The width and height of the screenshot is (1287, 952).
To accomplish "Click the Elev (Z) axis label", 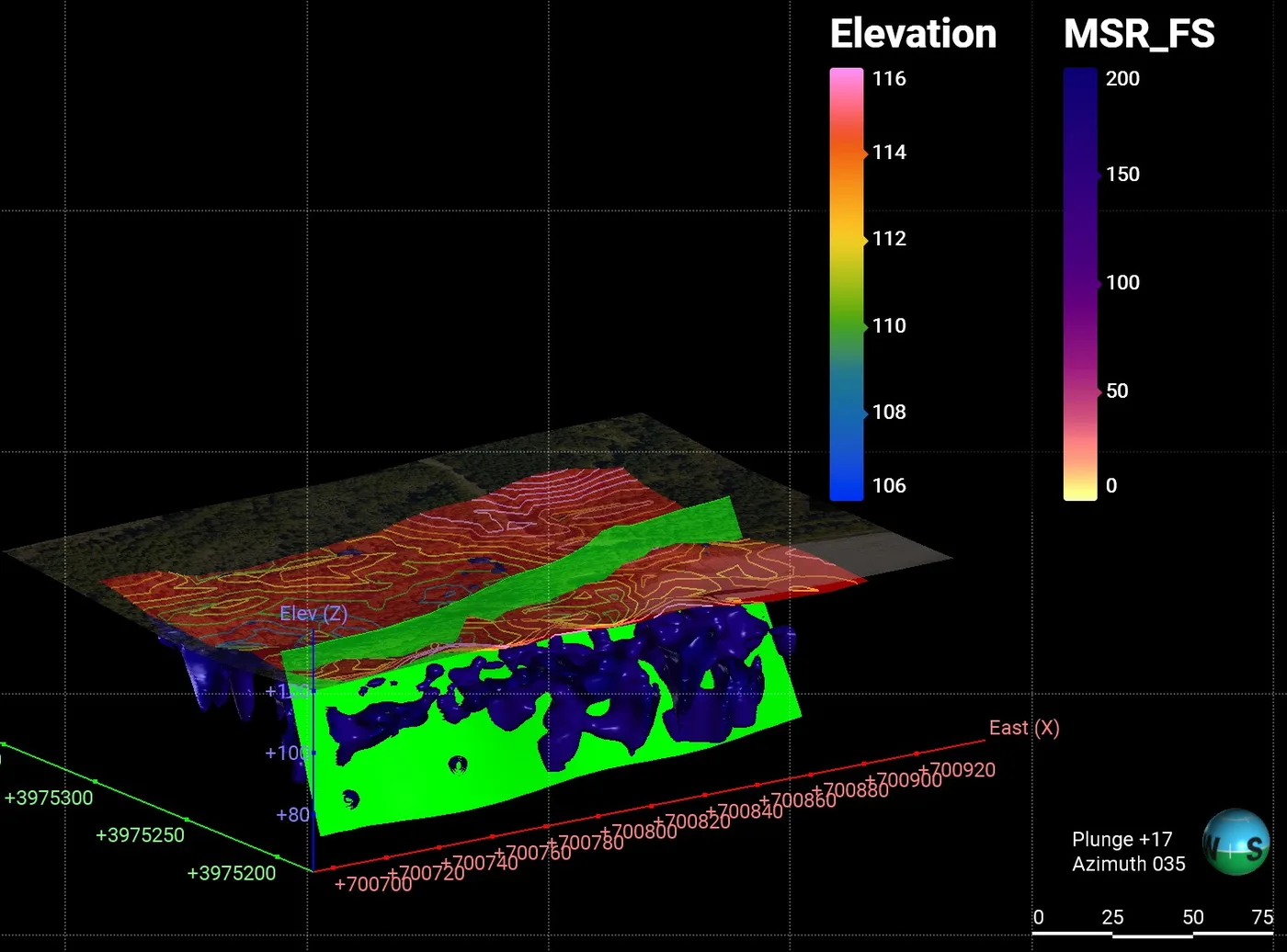I will tap(313, 614).
